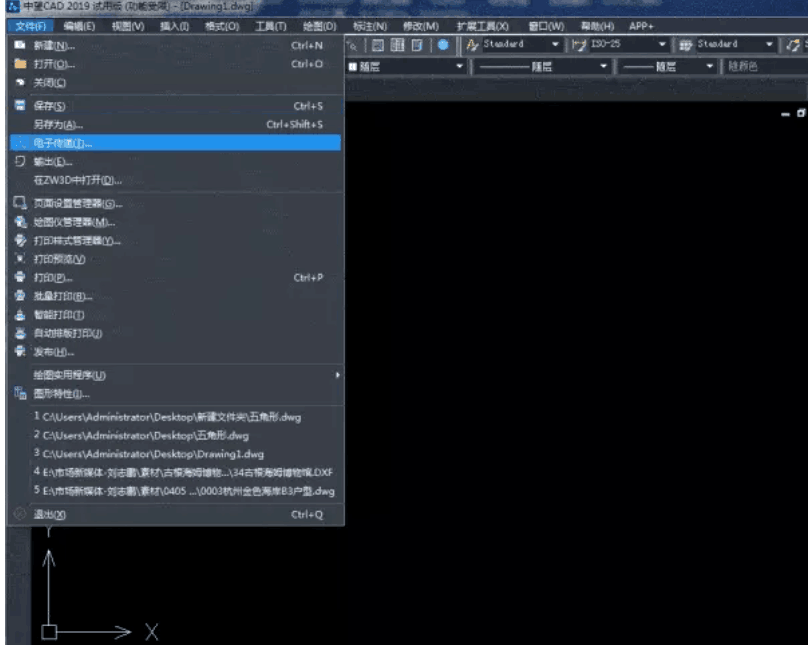Open recent file Desktop\Drawing1.dwg

click(176, 454)
